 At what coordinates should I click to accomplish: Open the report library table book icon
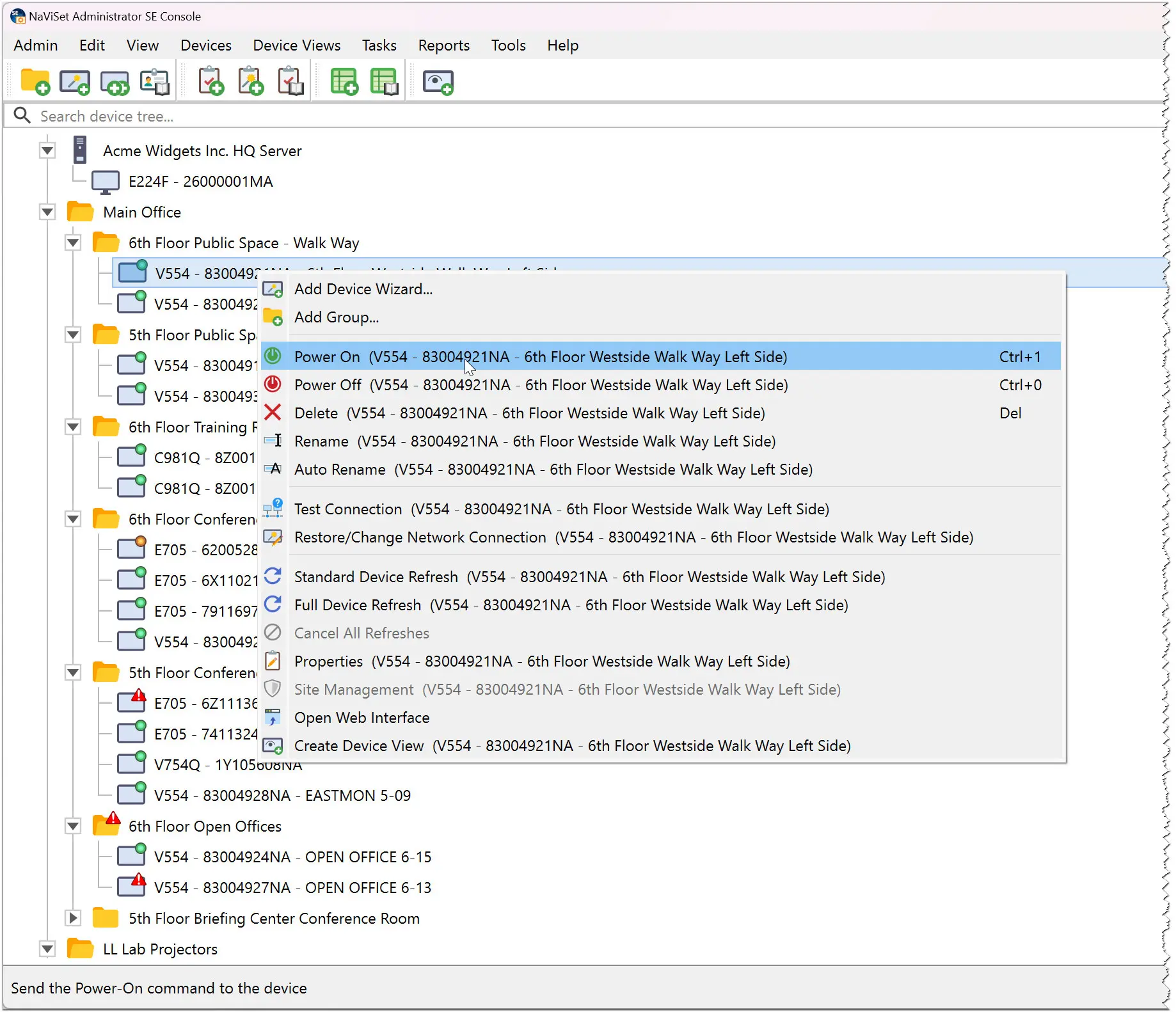point(384,82)
